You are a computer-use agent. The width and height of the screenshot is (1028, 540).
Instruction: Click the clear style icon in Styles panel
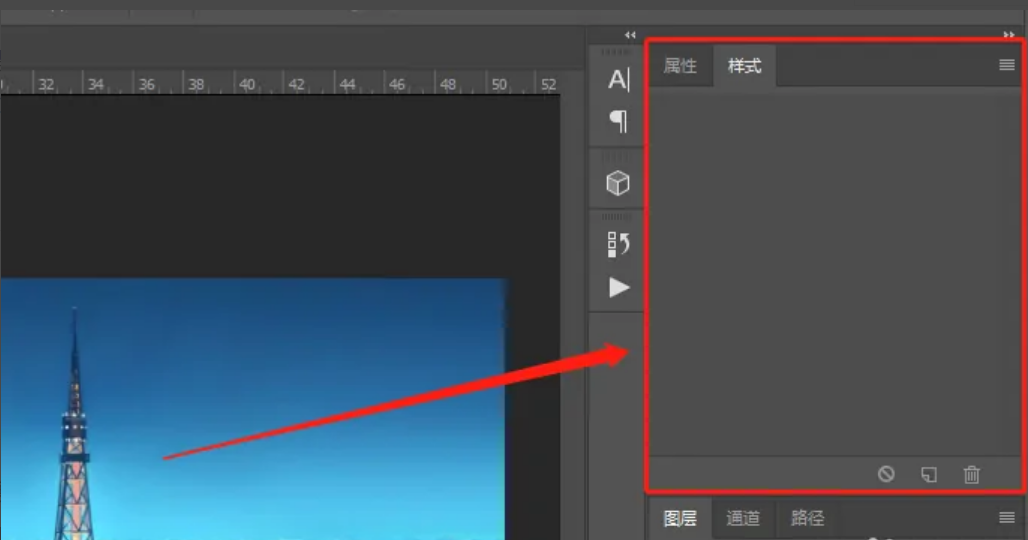pyautogui.click(x=886, y=474)
